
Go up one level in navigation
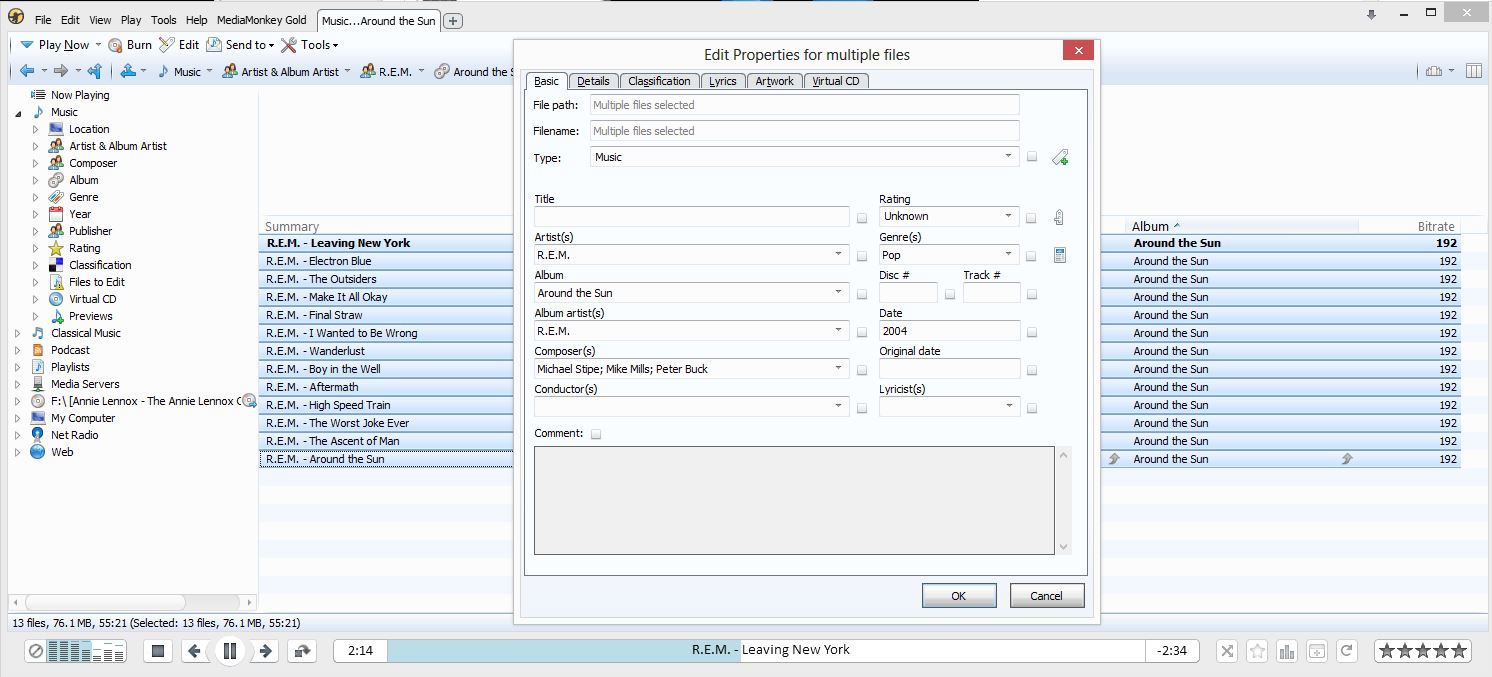pyautogui.click(x=95, y=71)
